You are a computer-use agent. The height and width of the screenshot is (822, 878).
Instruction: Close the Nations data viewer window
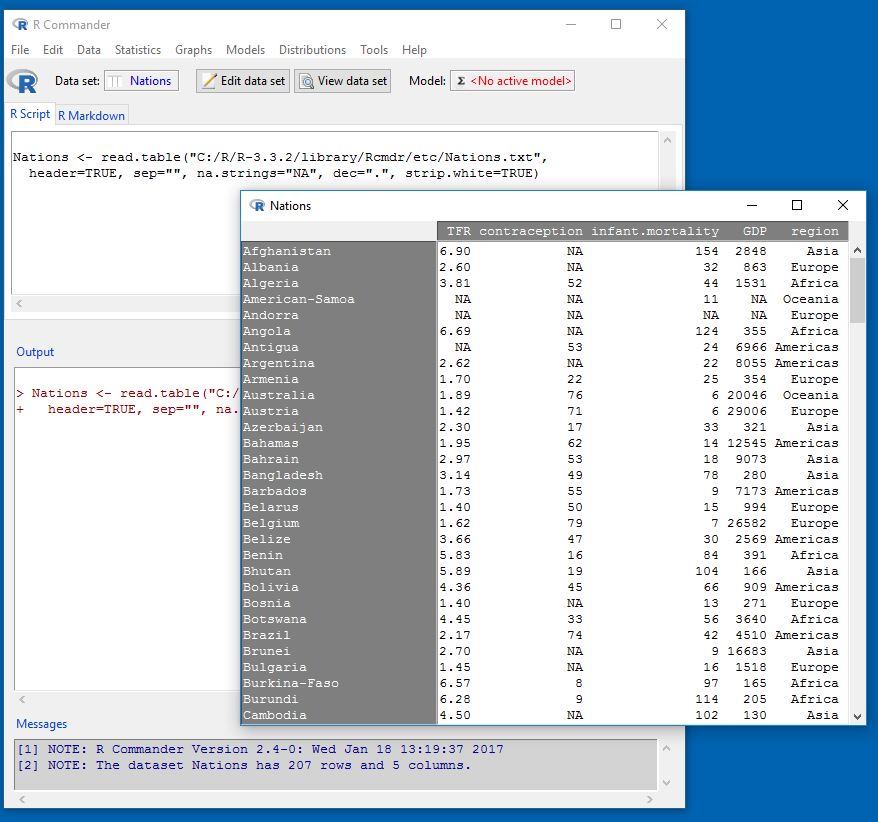click(843, 206)
